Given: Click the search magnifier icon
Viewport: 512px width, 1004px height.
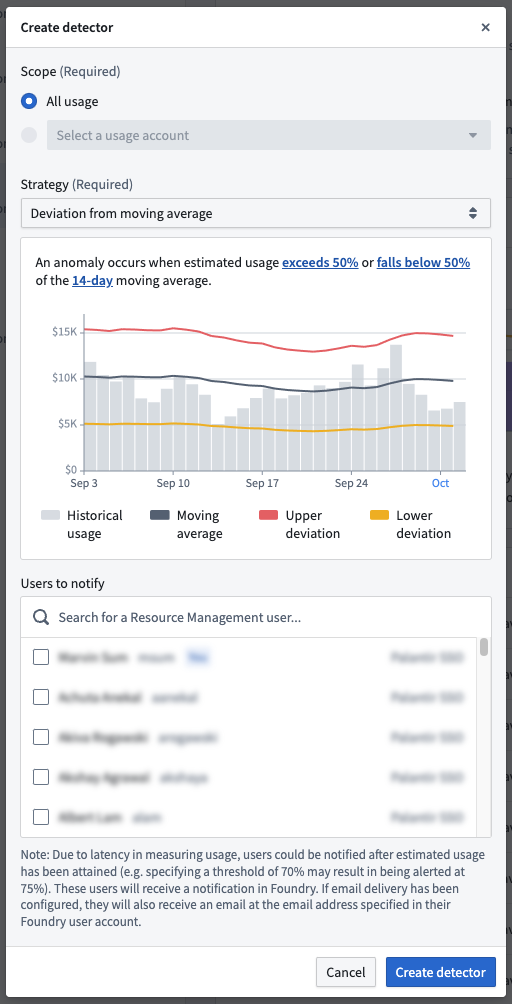Looking at the screenshot, I should tap(41, 617).
